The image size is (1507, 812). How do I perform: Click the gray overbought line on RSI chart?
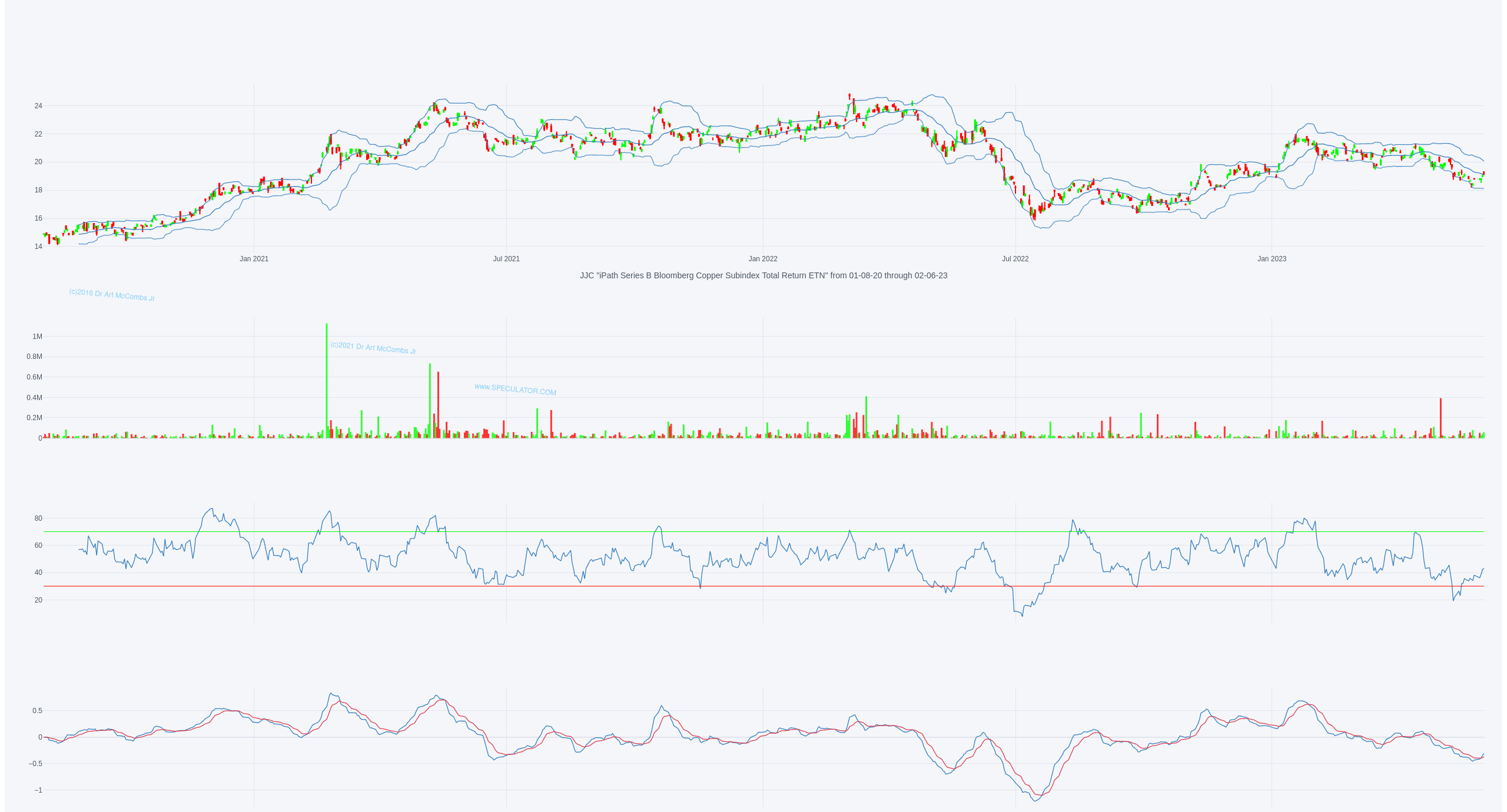pos(764,532)
